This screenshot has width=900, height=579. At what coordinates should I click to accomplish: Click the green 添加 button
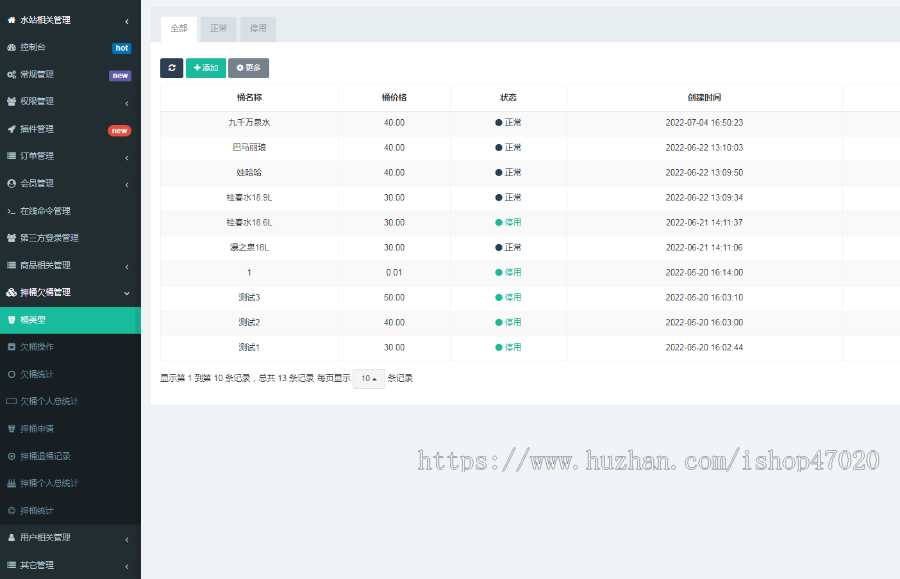(206, 68)
